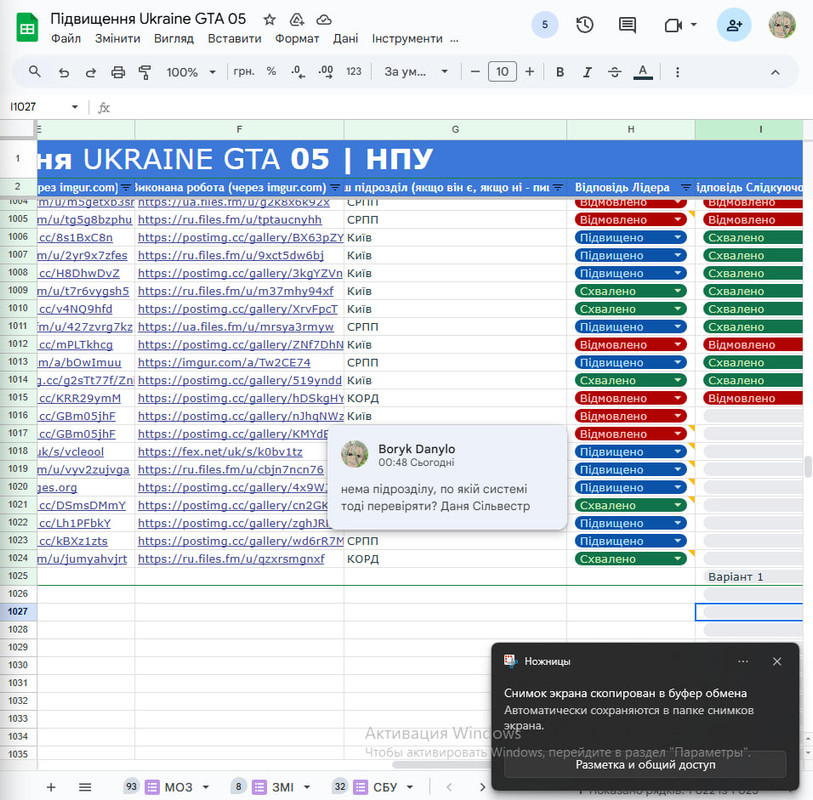Print the spreadsheet

click(118, 72)
